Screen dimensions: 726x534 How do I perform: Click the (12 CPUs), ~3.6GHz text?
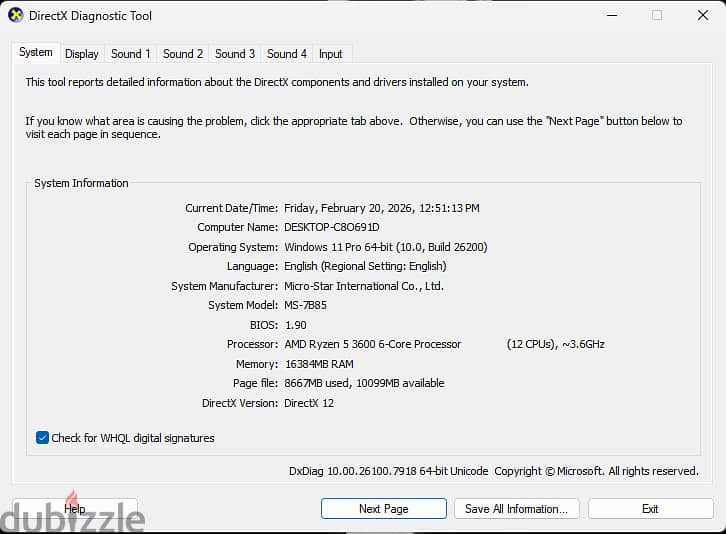pos(556,344)
